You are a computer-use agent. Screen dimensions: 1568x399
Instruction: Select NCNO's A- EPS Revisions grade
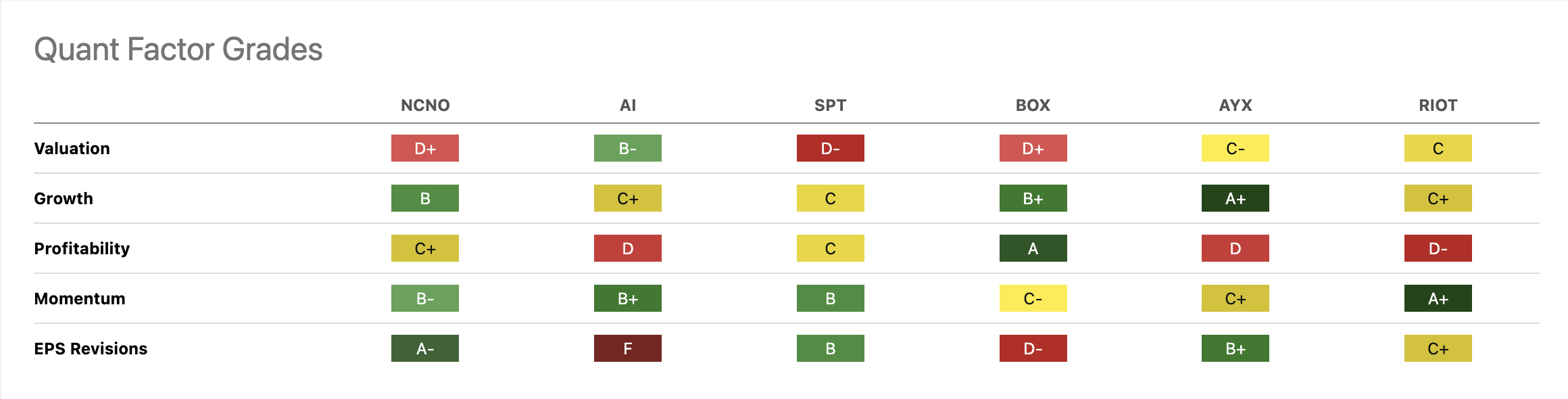pos(425,349)
